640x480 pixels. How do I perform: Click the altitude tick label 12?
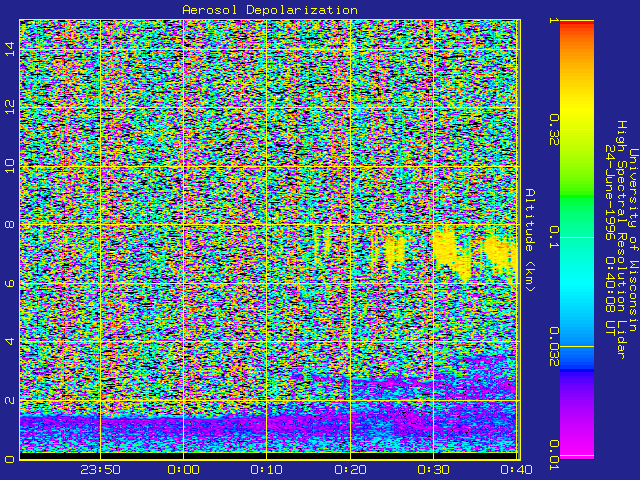[9, 107]
